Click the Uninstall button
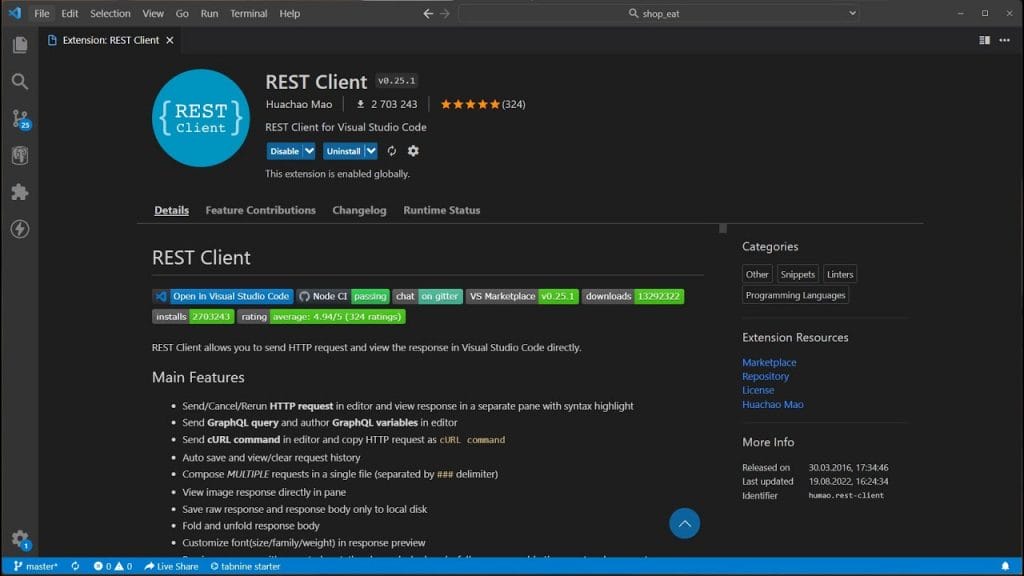Viewport: 1024px width, 576px height. pyautogui.click(x=344, y=151)
